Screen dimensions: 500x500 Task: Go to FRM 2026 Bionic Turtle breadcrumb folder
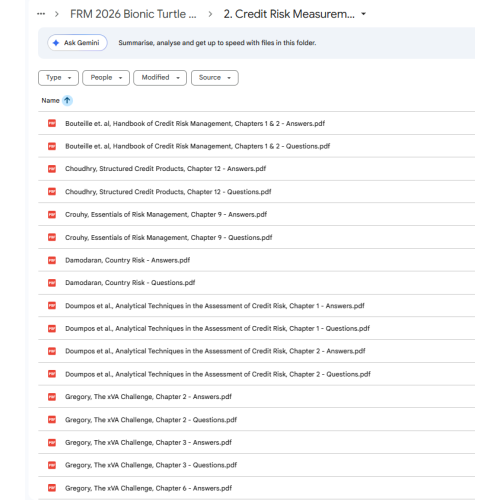click(133, 14)
